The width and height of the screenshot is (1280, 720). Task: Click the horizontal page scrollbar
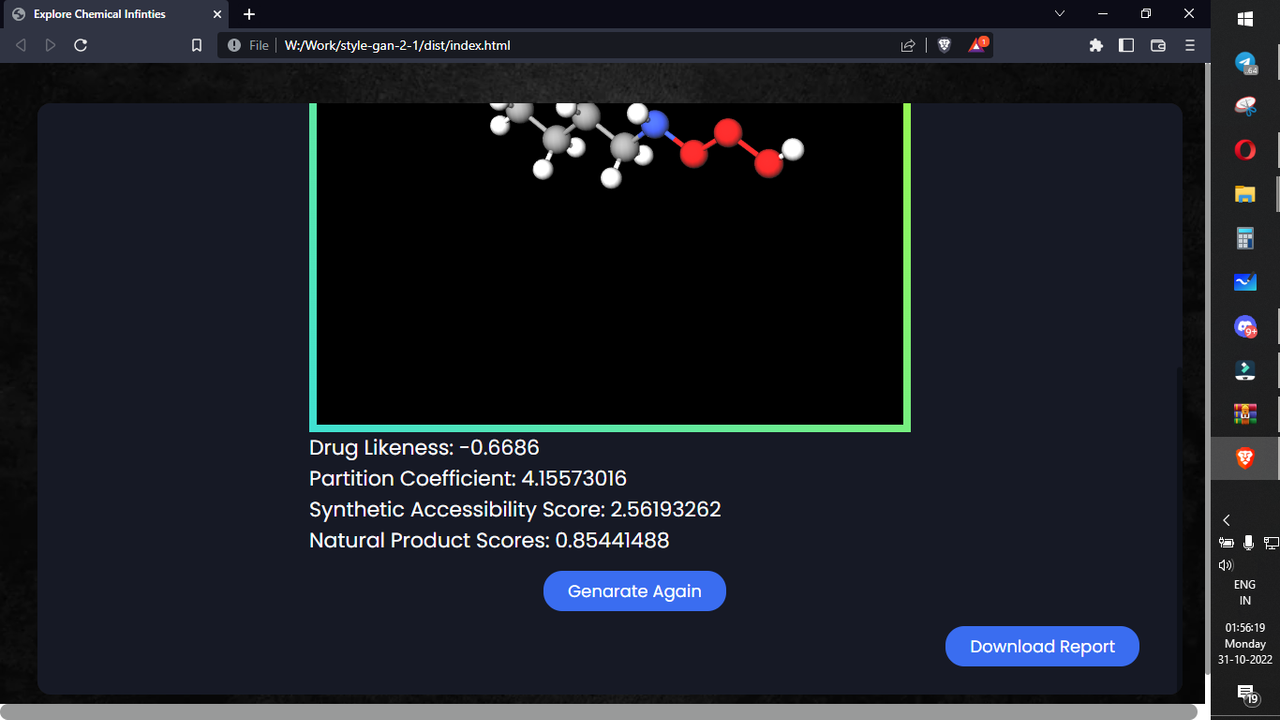(x=600, y=712)
